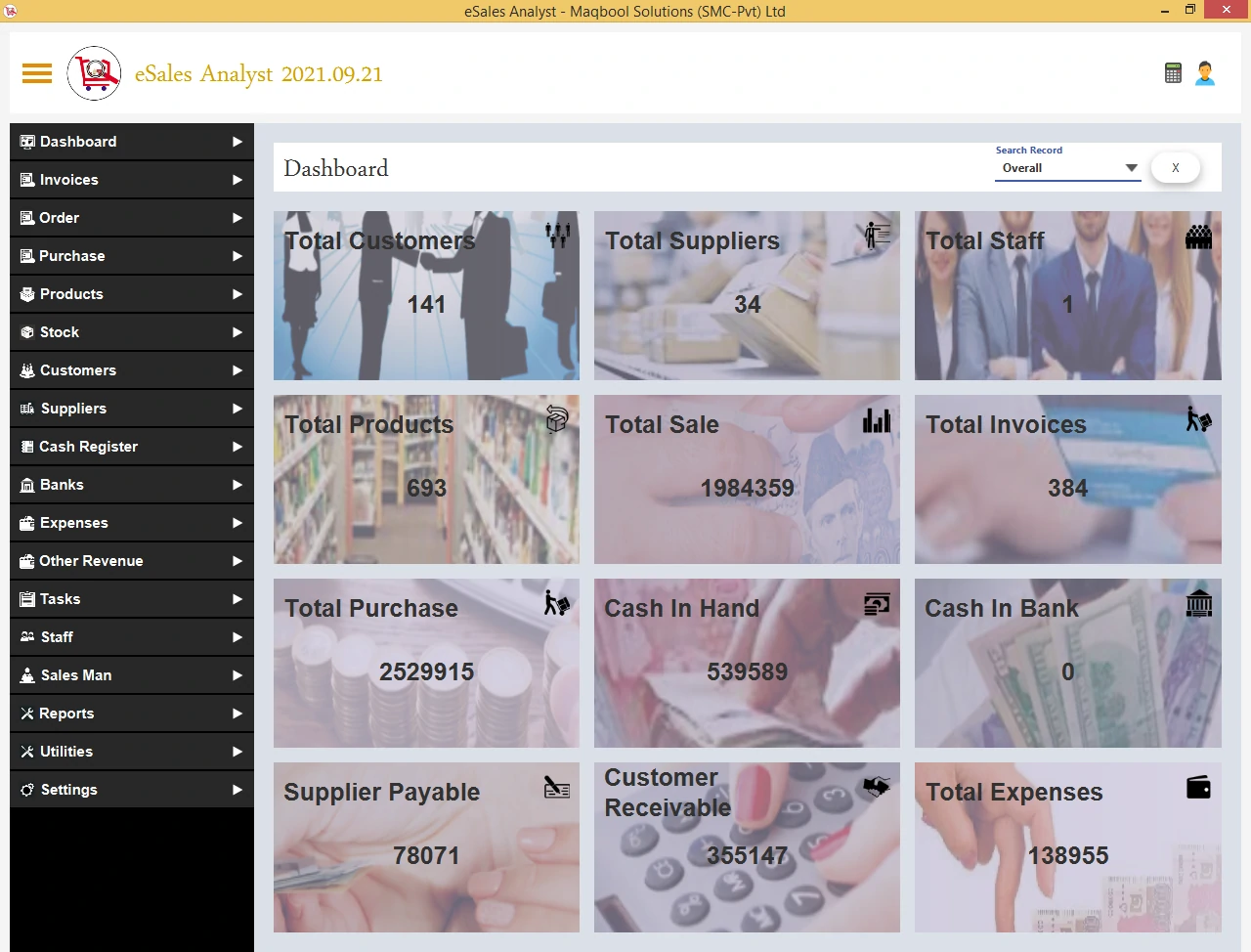Open the Cash In Bank card
This screenshot has width=1251, height=952.
click(x=1068, y=663)
